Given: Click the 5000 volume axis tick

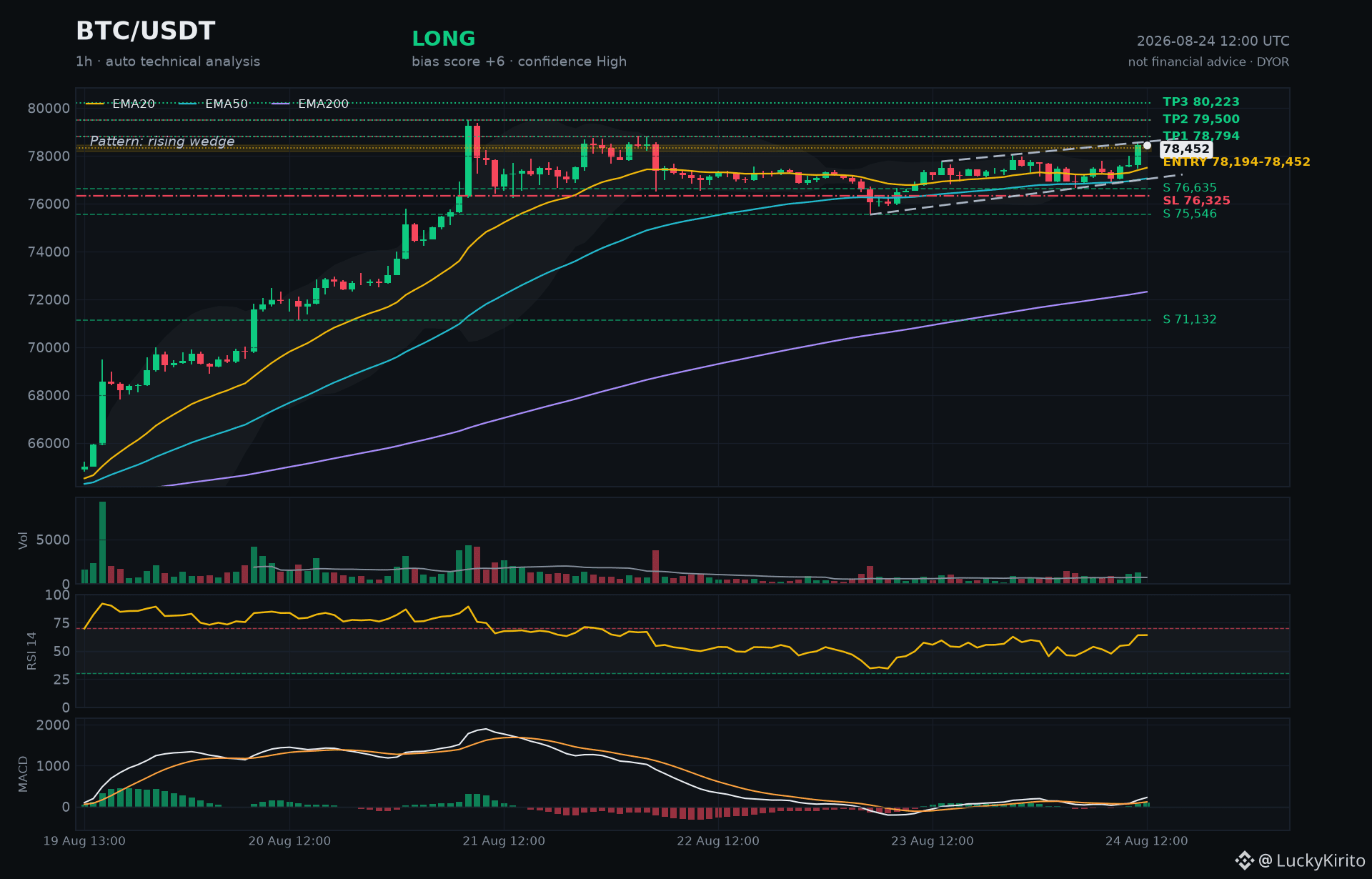Looking at the screenshot, I should (x=54, y=540).
